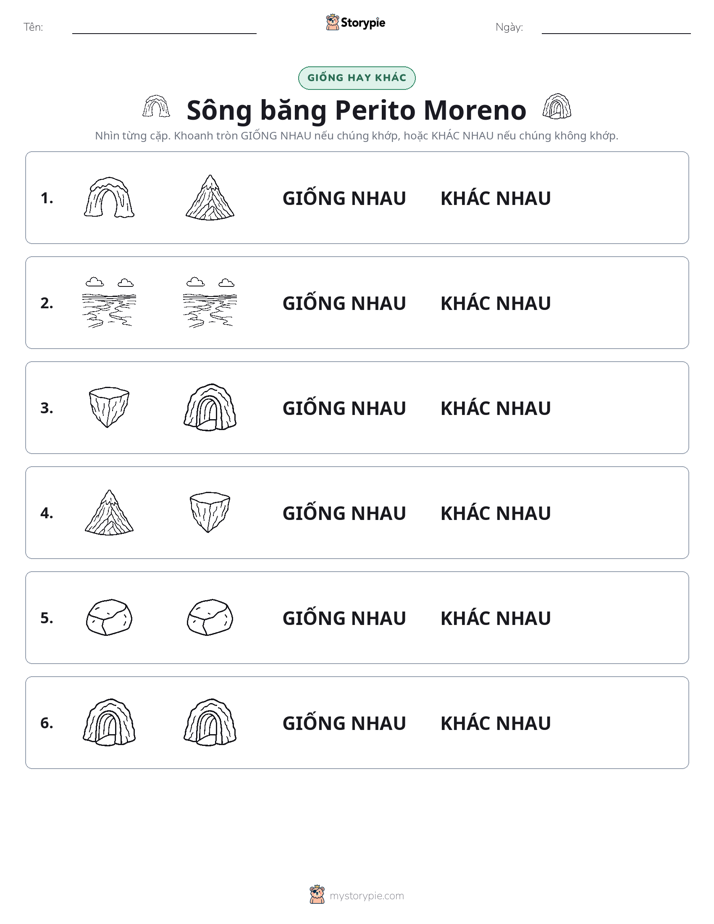
Task: Select the ice cave icon in row 3
Action: coord(210,407)
